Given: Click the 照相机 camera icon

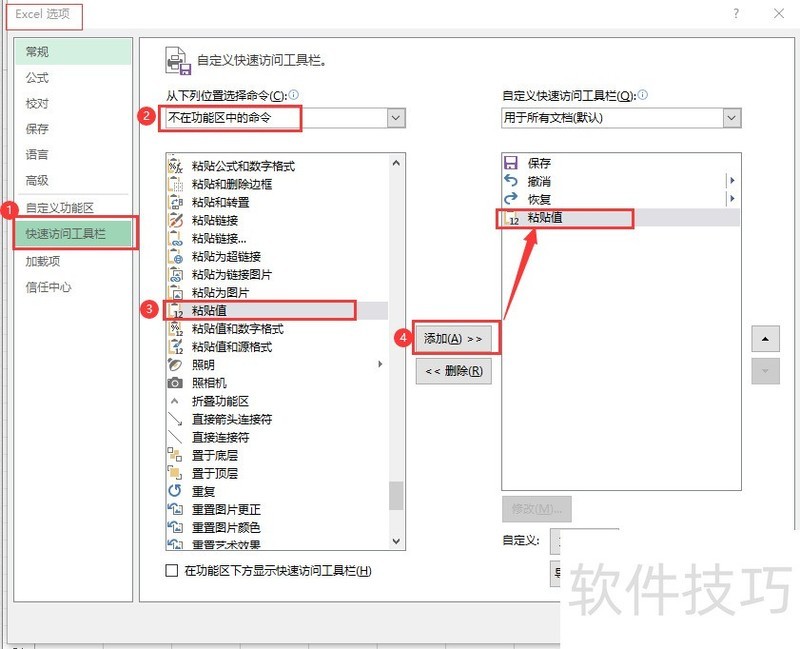Looking at the screenshot, I should pos(175,383).
